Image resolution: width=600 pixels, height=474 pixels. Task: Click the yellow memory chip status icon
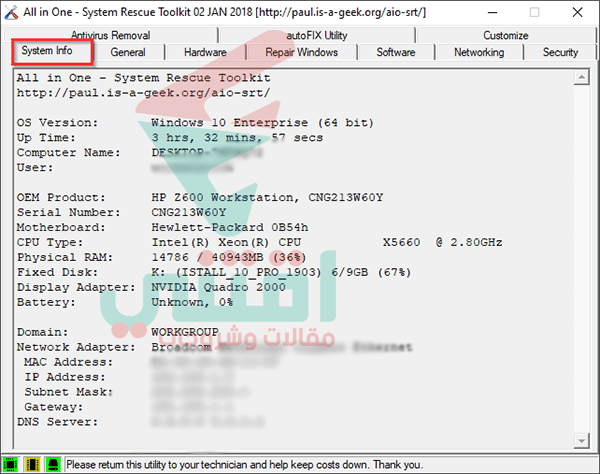32,464
